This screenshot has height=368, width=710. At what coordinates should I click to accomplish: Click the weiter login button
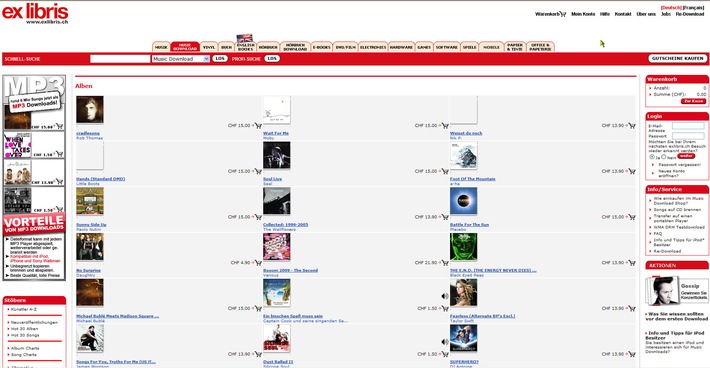point(686,156)
